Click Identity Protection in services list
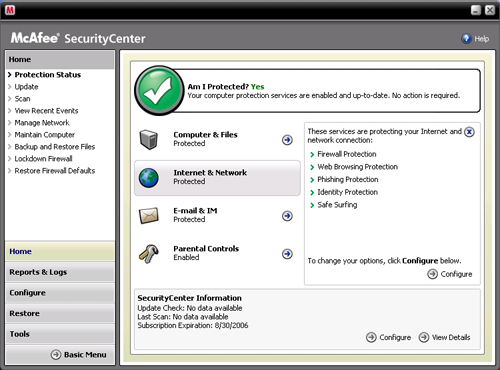 click(347, 192)
